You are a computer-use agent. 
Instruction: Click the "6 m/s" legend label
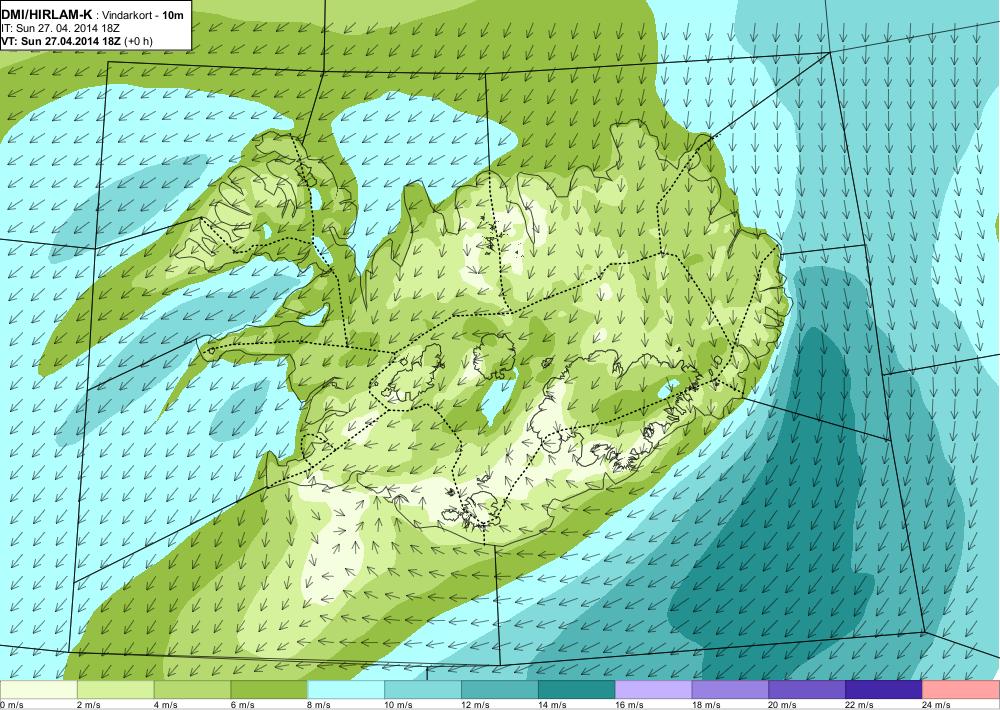pos(242,705)
